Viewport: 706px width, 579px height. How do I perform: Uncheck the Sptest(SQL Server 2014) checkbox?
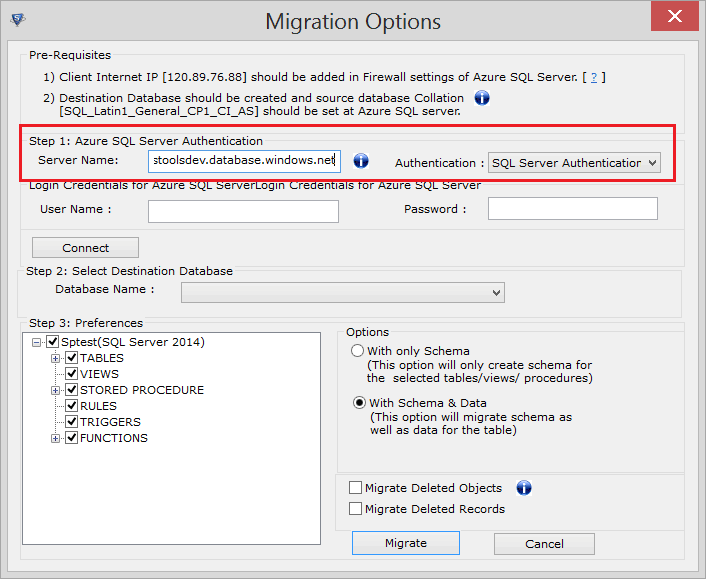(53, 342)
